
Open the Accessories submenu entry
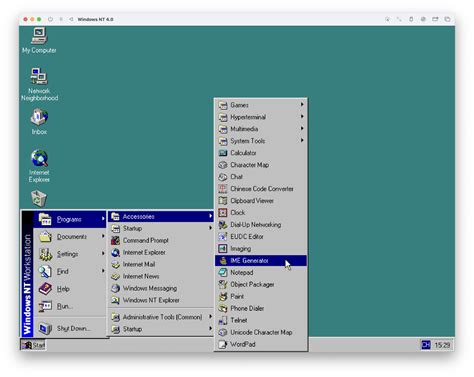point(160,217)
